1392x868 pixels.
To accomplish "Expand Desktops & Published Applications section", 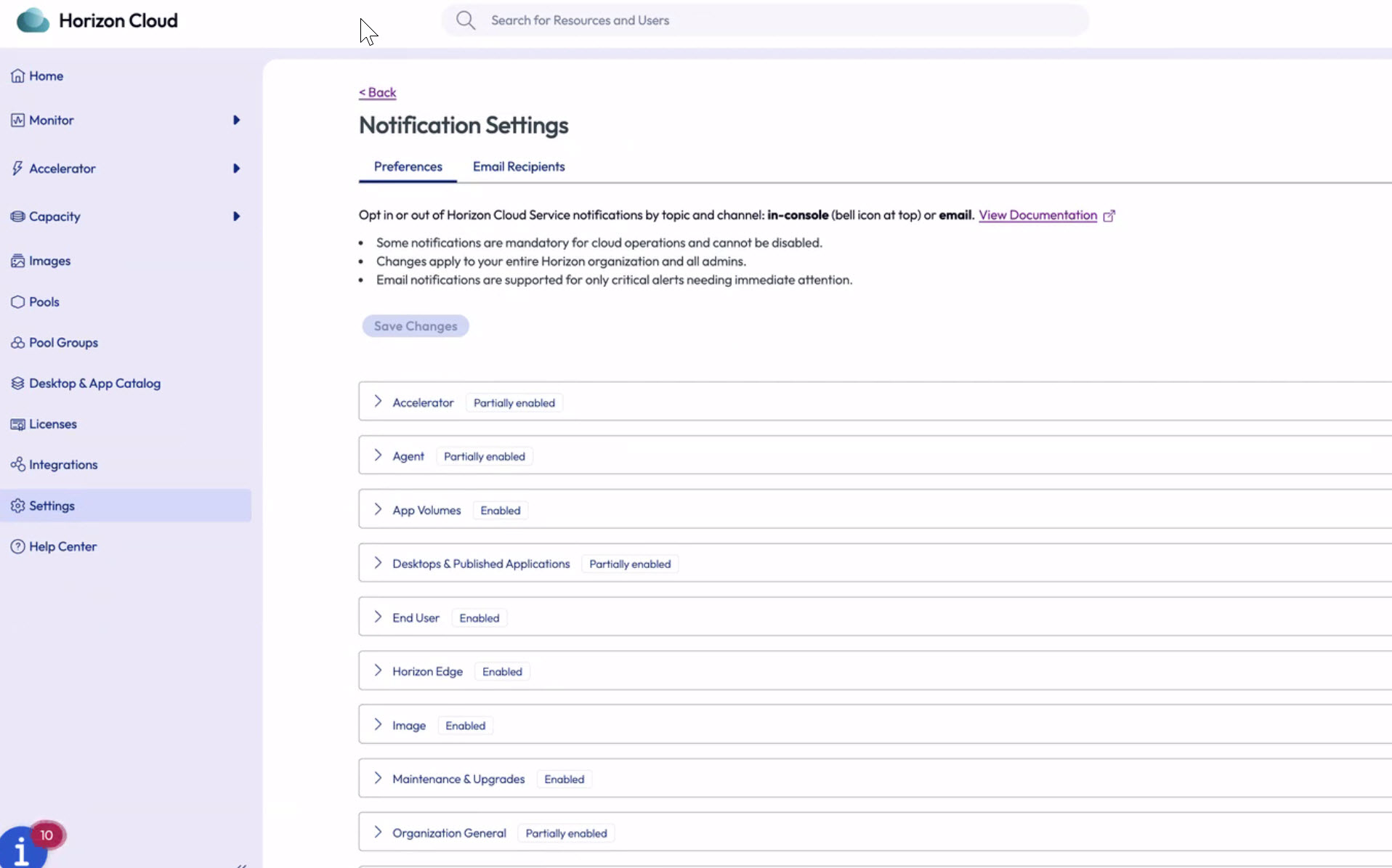I will (x=378, y=563).
